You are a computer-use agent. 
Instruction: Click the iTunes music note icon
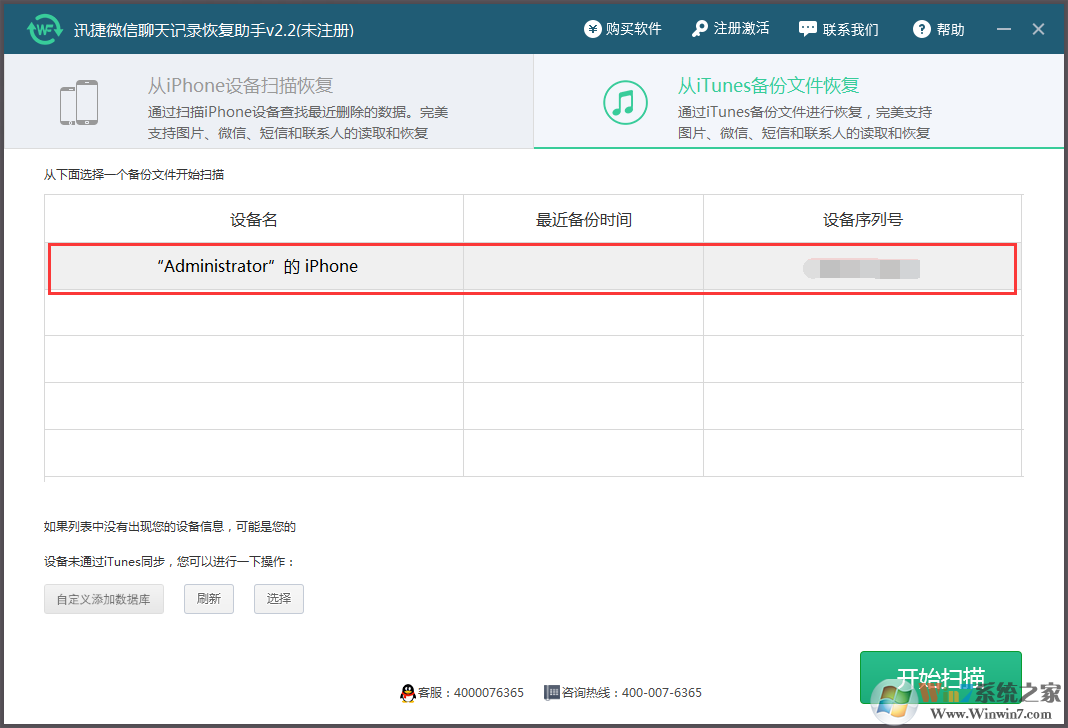pyautogui.click(x=626, y=101)
